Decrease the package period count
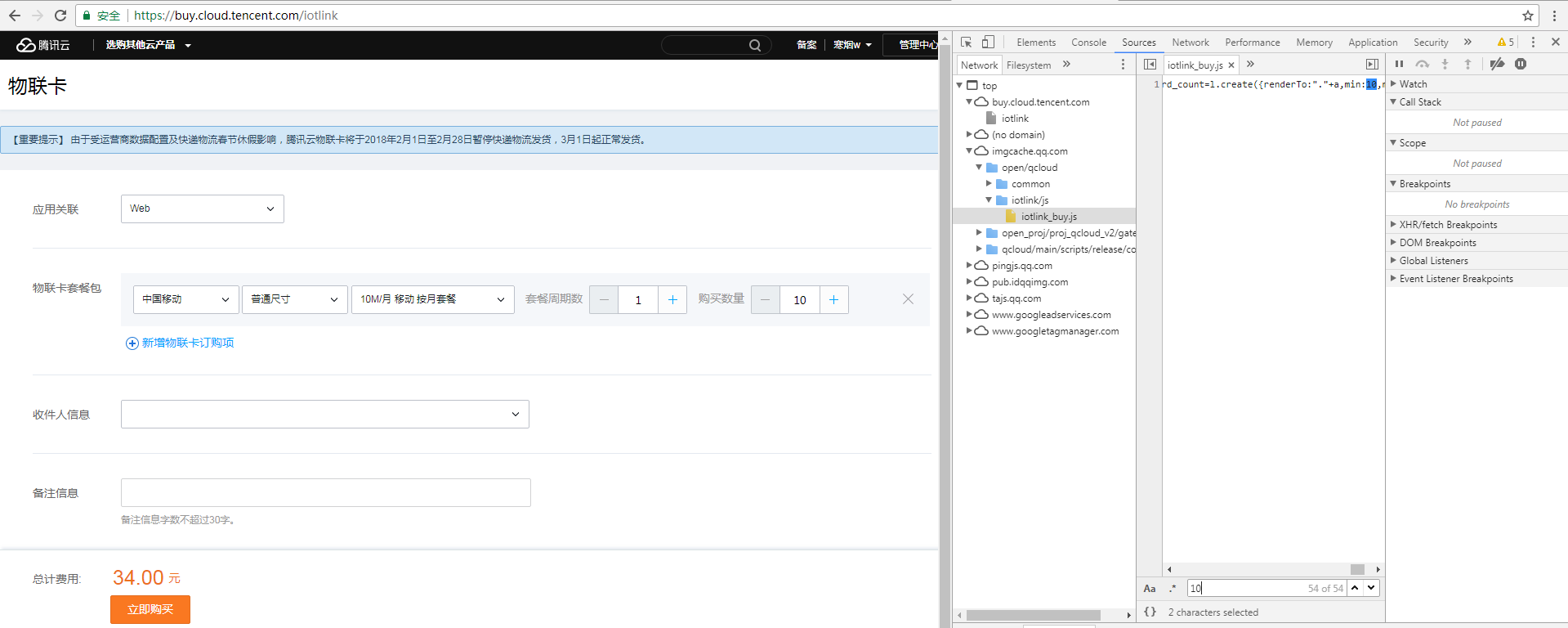1568x628 pixels. (604, 300)
